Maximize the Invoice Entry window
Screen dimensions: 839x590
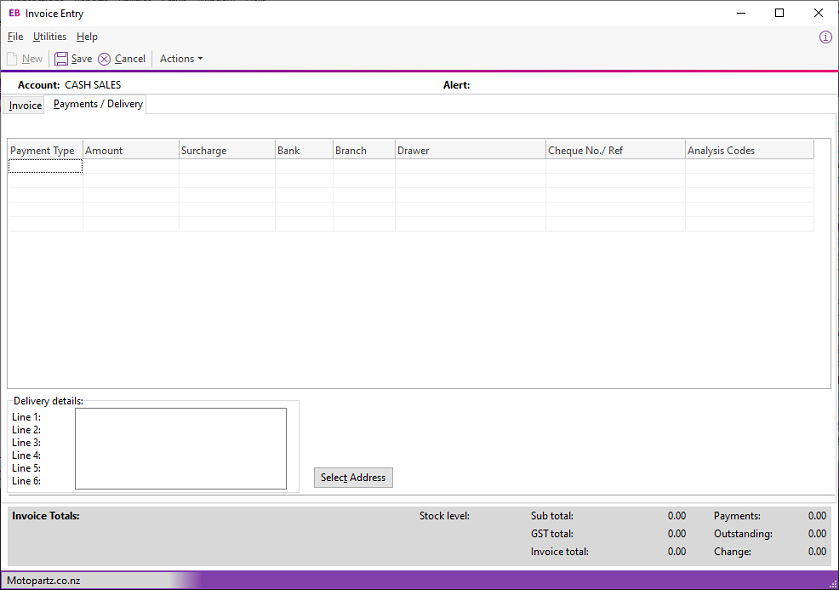pos(780,13)
